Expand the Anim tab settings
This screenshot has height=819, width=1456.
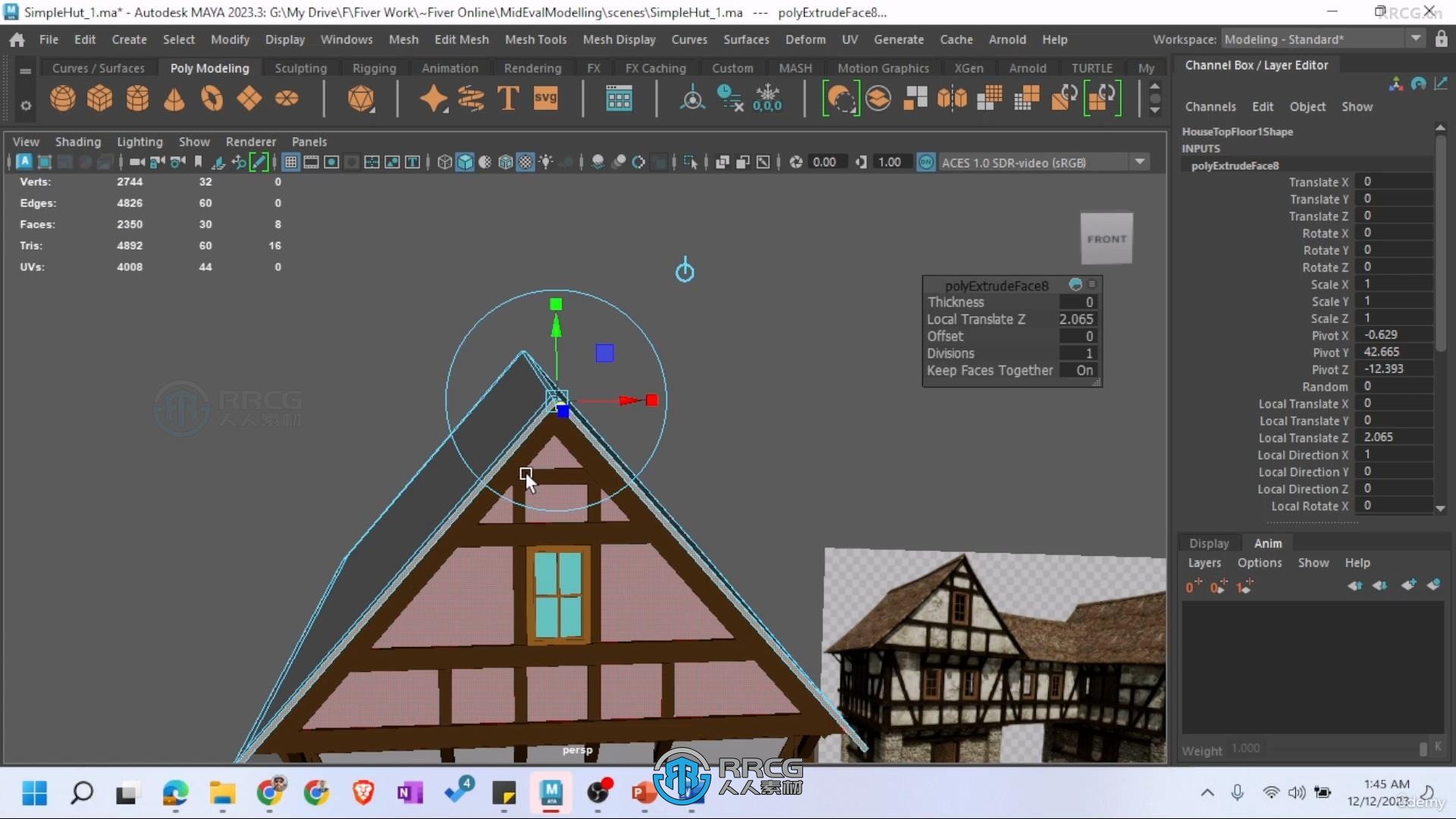[1268, 542]
